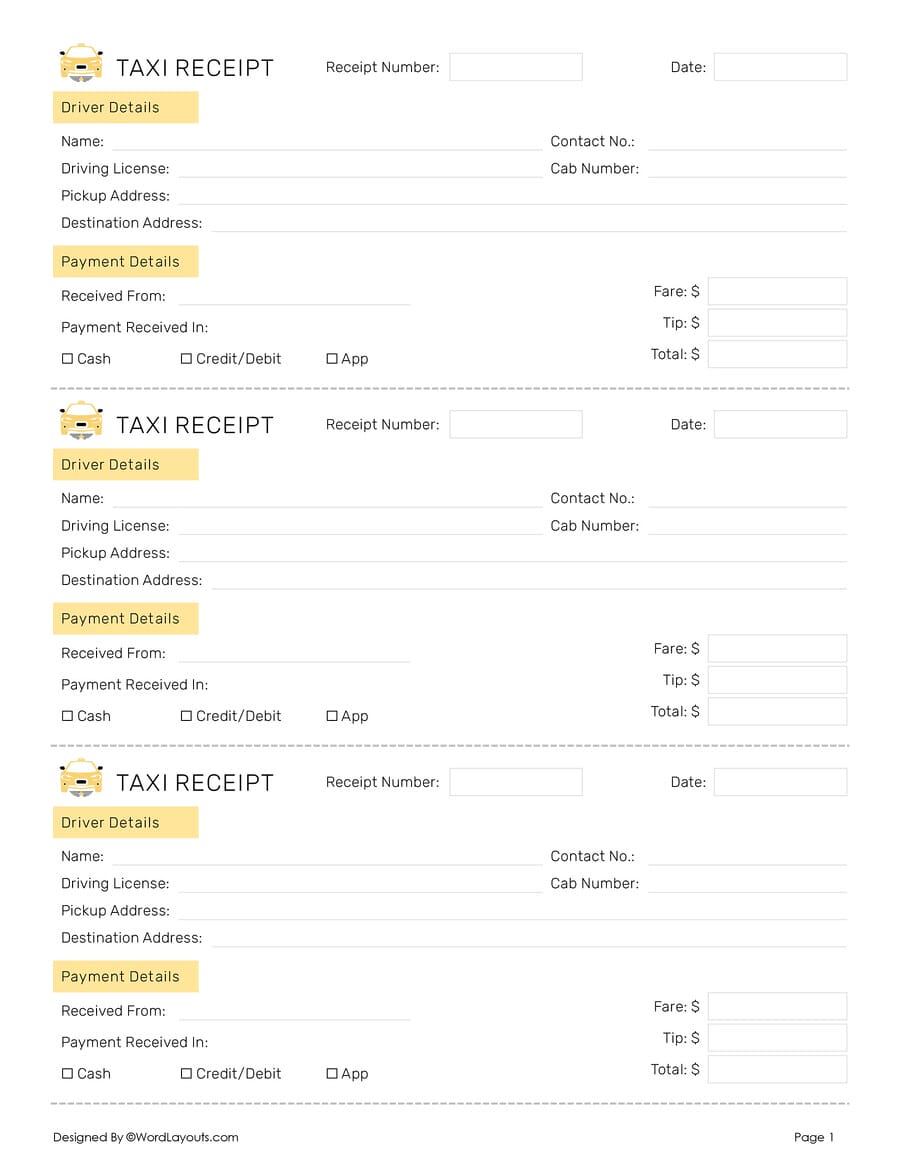Click the WordLayouts.com link in the footer
The width and height of the screenshot is (900, 1165).
185,1137
